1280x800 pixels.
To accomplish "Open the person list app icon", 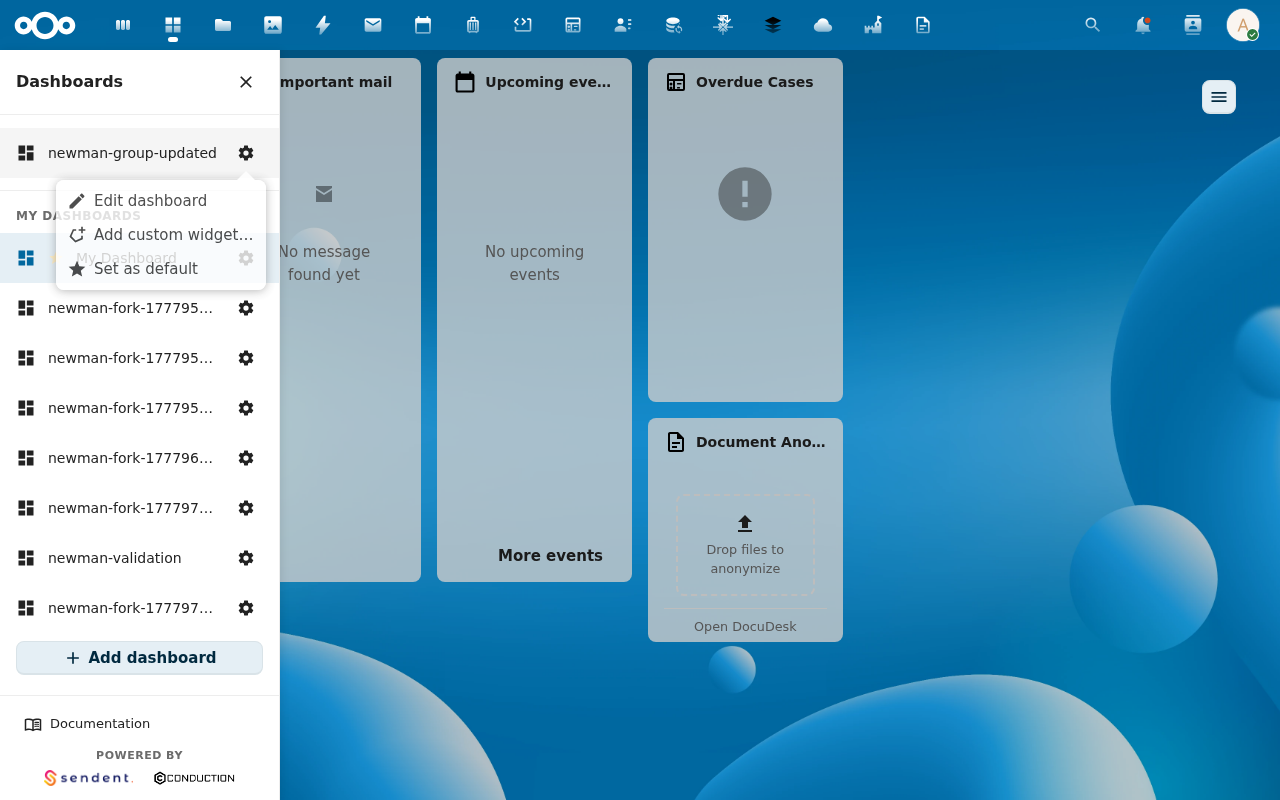I will (x=623, y=25).
